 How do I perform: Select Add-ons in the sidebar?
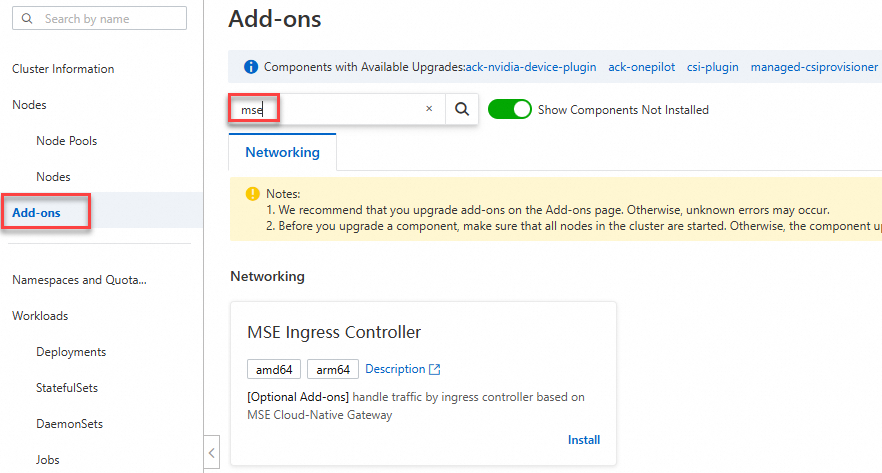click(x=36, y=213)
